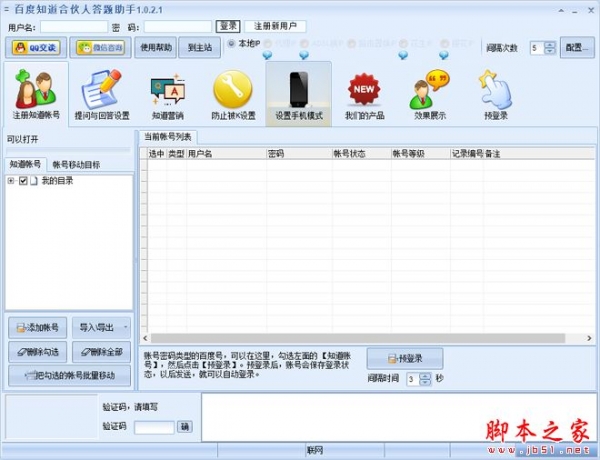Image resolution: width=600 pixels, height=460 pixels.
Task: Click the application menu icon in the title bar
Action: pyautogui.click(x=6, y=8)
